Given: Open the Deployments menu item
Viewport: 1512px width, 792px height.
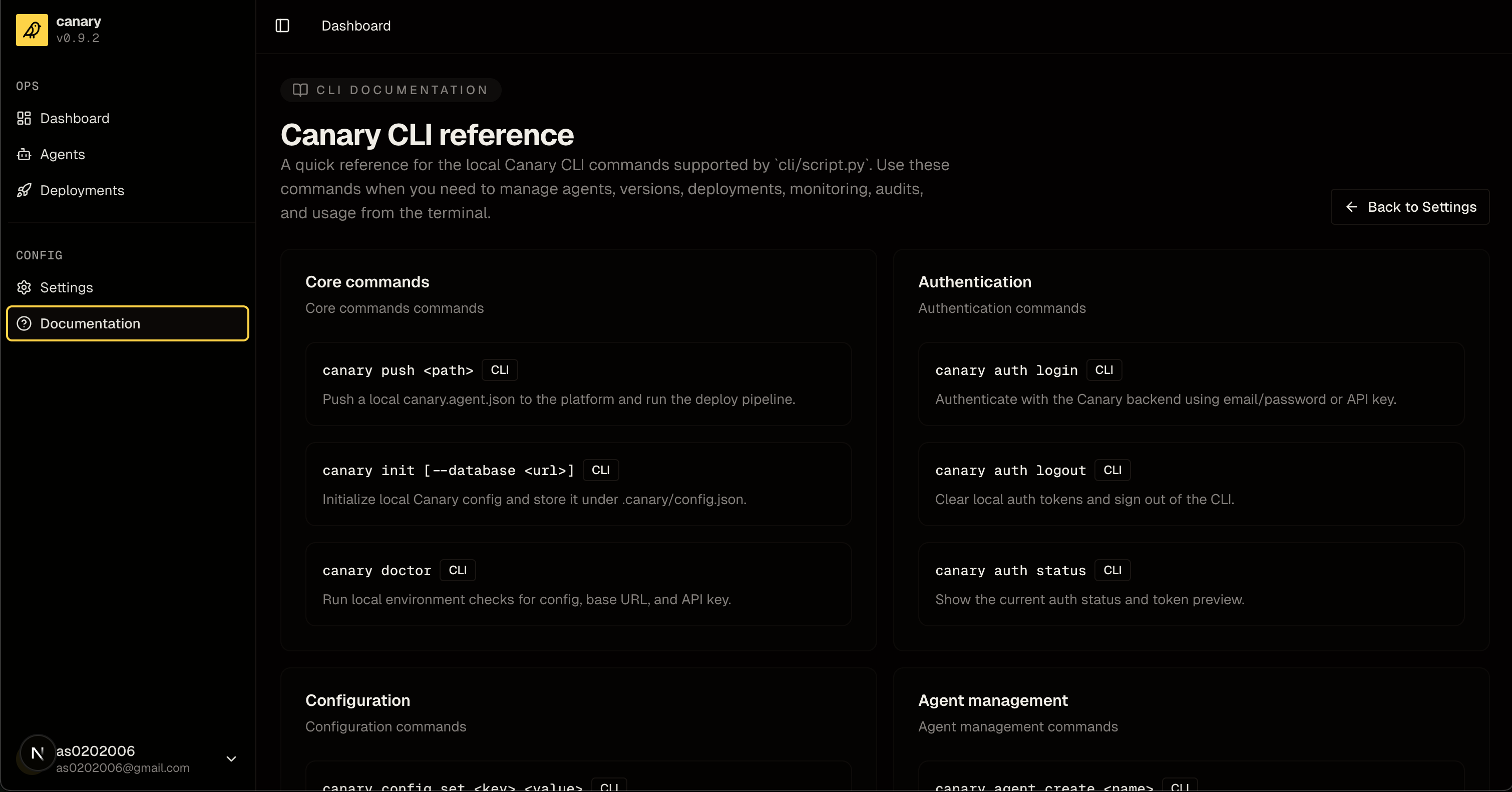Looking at the screenshot, I should (x=82, y=190).
